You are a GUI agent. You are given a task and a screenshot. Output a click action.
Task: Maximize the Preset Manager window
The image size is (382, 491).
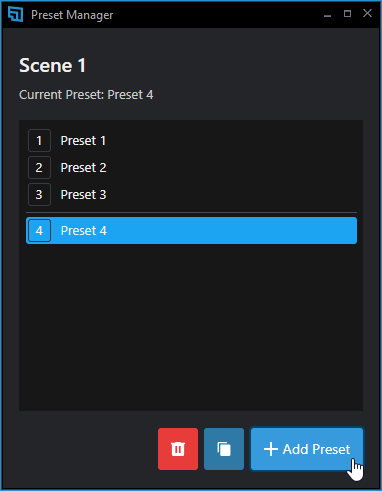(347, 14)
